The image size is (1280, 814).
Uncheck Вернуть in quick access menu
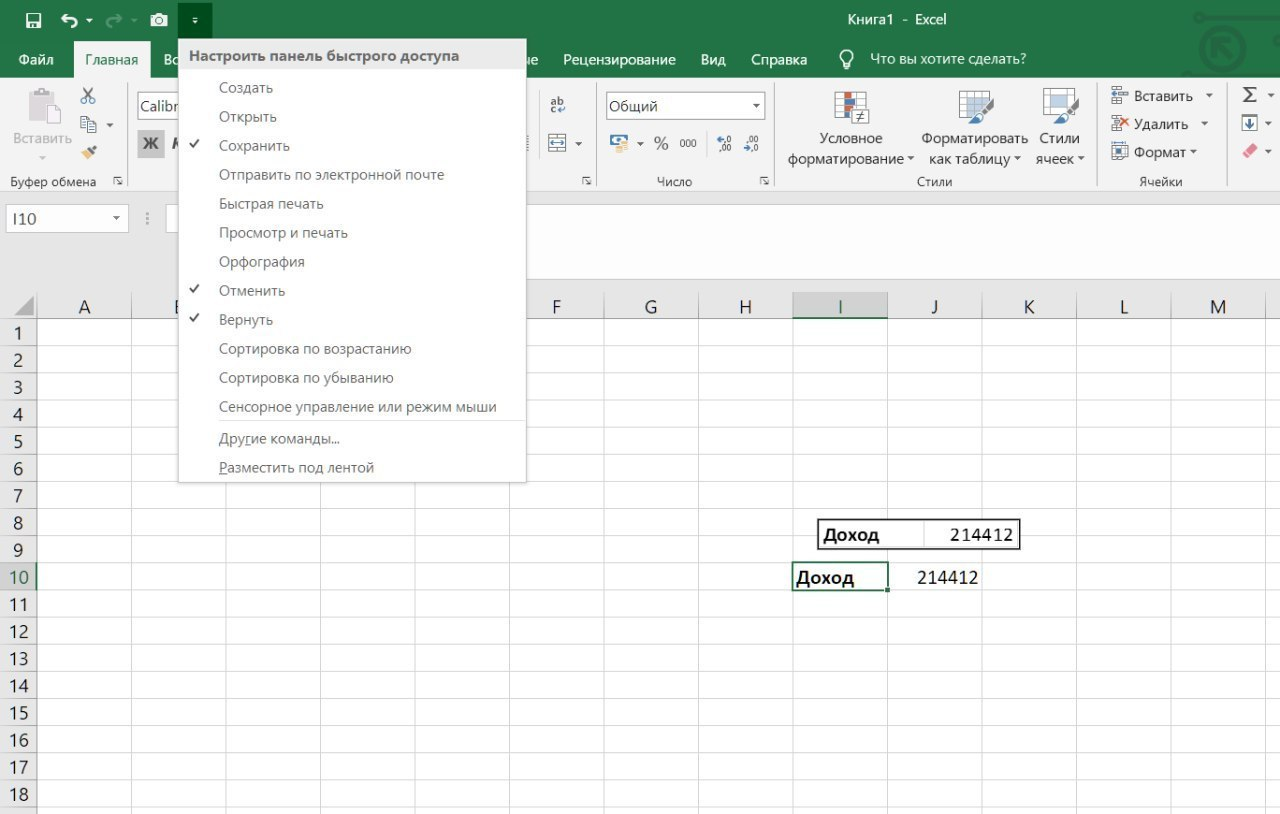[246, 320]
